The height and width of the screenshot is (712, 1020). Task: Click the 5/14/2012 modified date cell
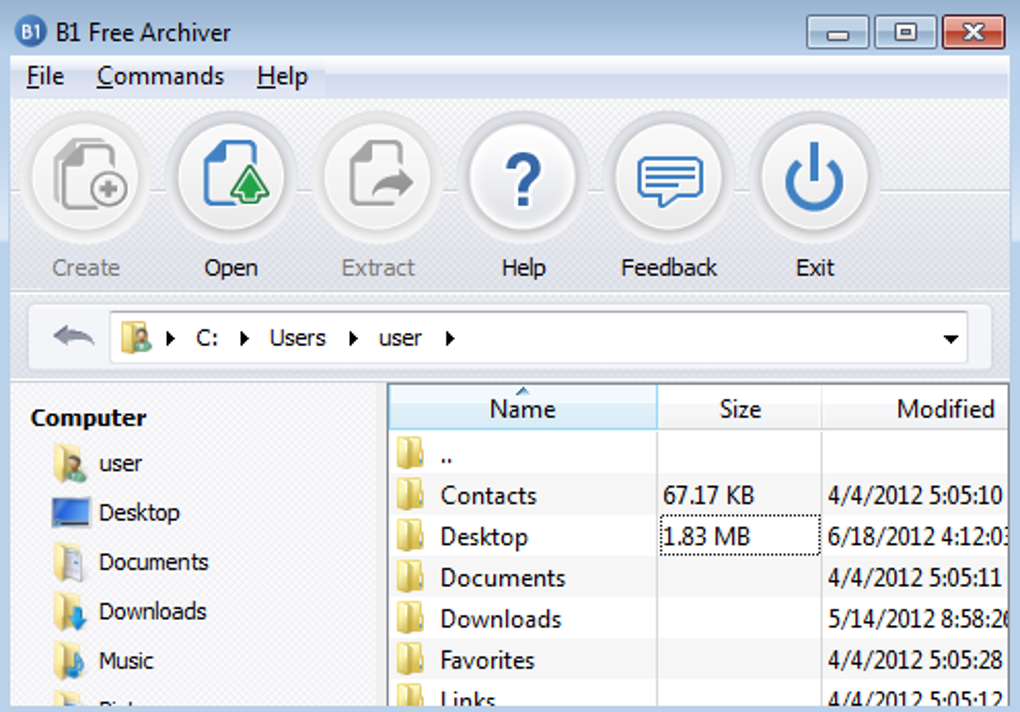pyautogui.click(x=917, y=619)
